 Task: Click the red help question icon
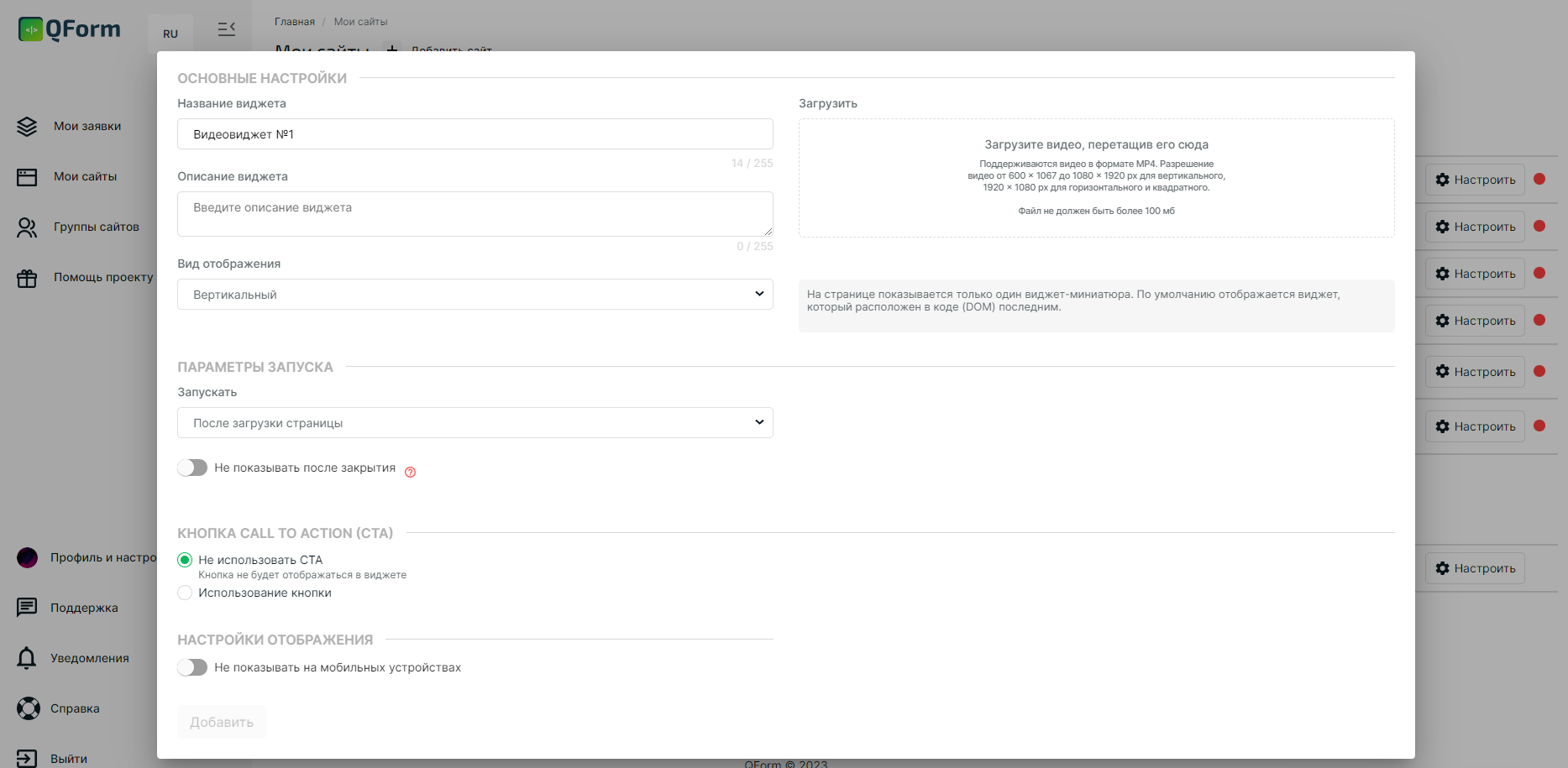click(x=410, y=472)
